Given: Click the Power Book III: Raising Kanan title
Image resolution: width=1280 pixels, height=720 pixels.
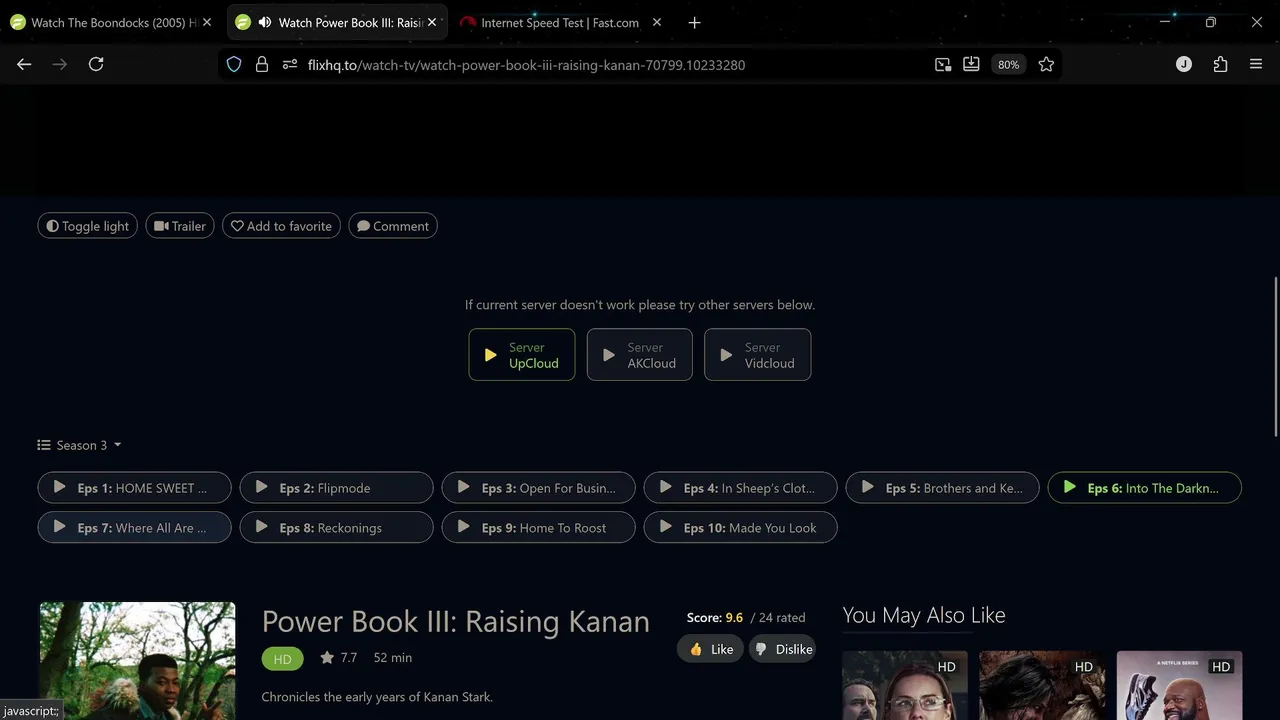Looking at the screenshot, I should coord(456,621).
